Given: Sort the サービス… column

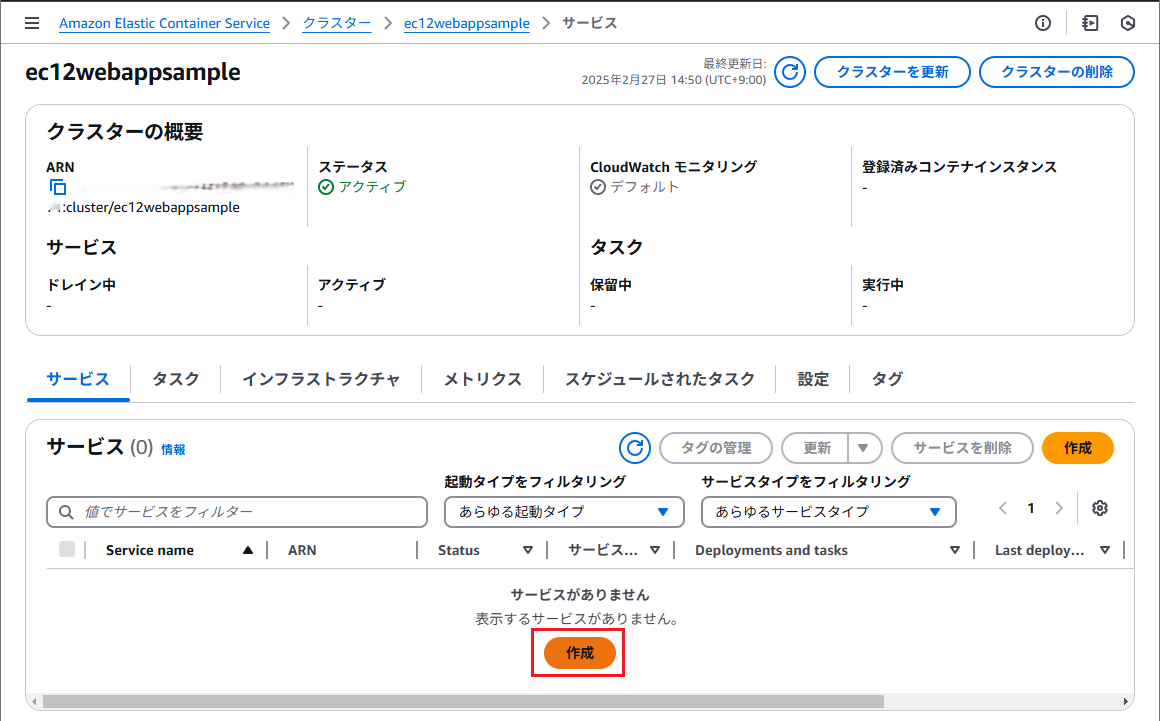Looking at the screenshot, I should 655,550.
